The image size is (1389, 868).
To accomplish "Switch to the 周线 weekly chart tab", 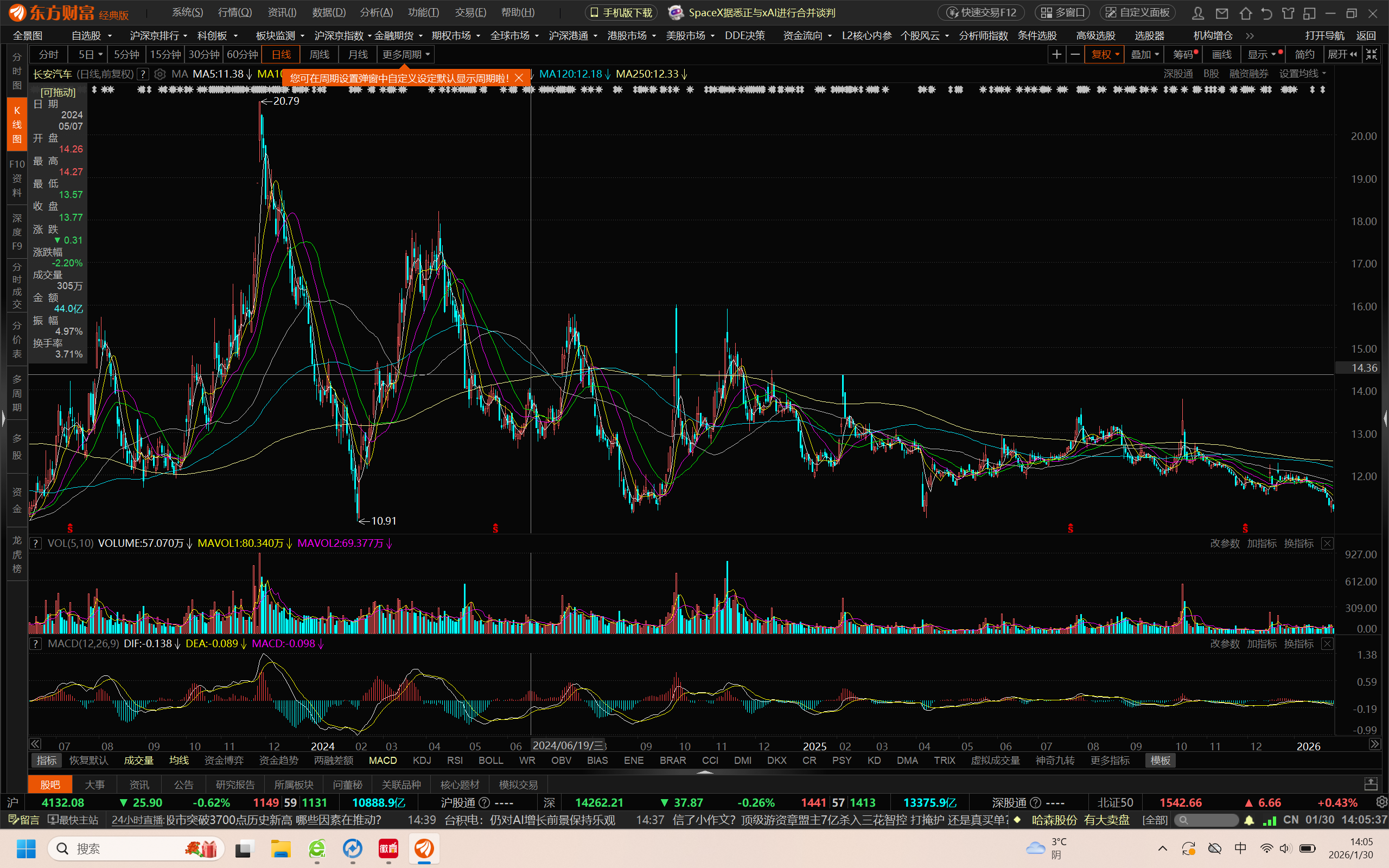I will pos(319,55).
